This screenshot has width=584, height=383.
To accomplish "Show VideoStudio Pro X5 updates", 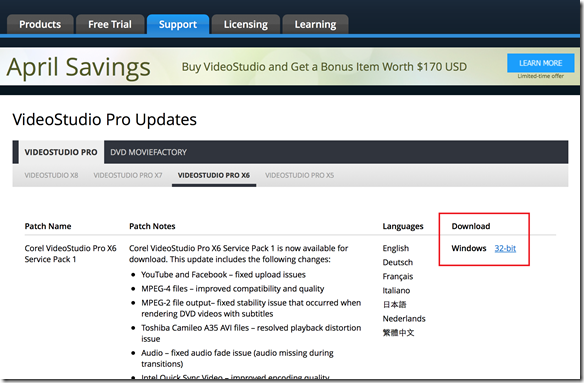I will (x=299, y=175).
